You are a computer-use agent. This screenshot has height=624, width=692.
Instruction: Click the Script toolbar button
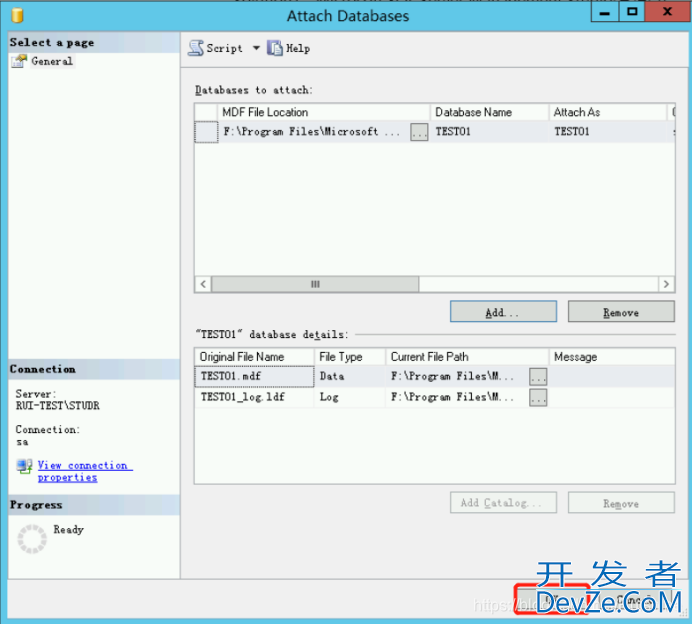216,48
